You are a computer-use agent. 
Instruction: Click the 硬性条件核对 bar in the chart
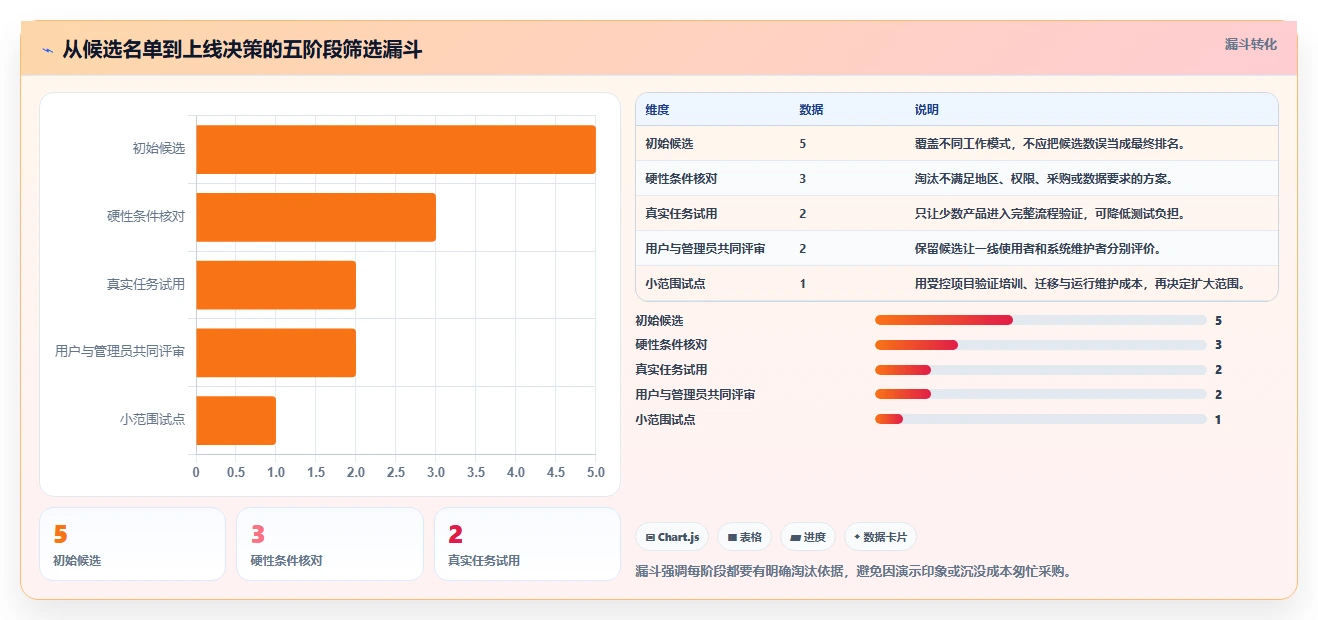click(x=316, y=217)
